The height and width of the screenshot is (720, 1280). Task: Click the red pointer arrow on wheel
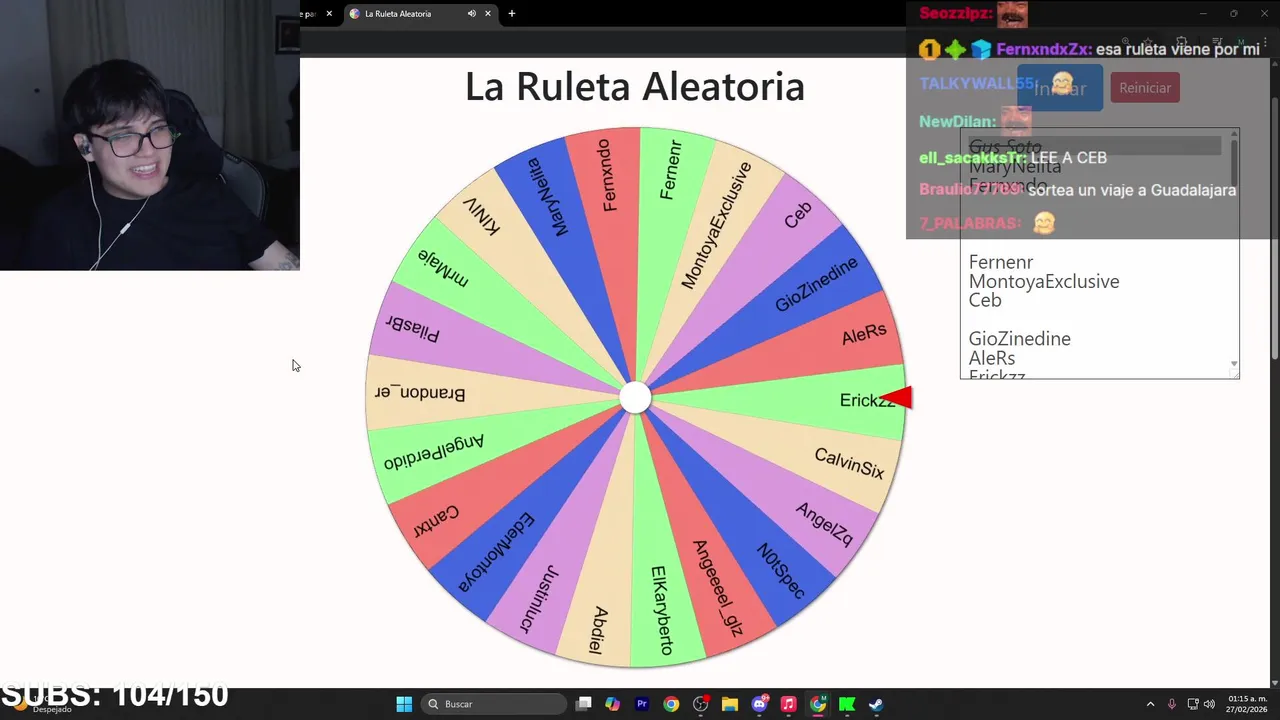(897, 398)
